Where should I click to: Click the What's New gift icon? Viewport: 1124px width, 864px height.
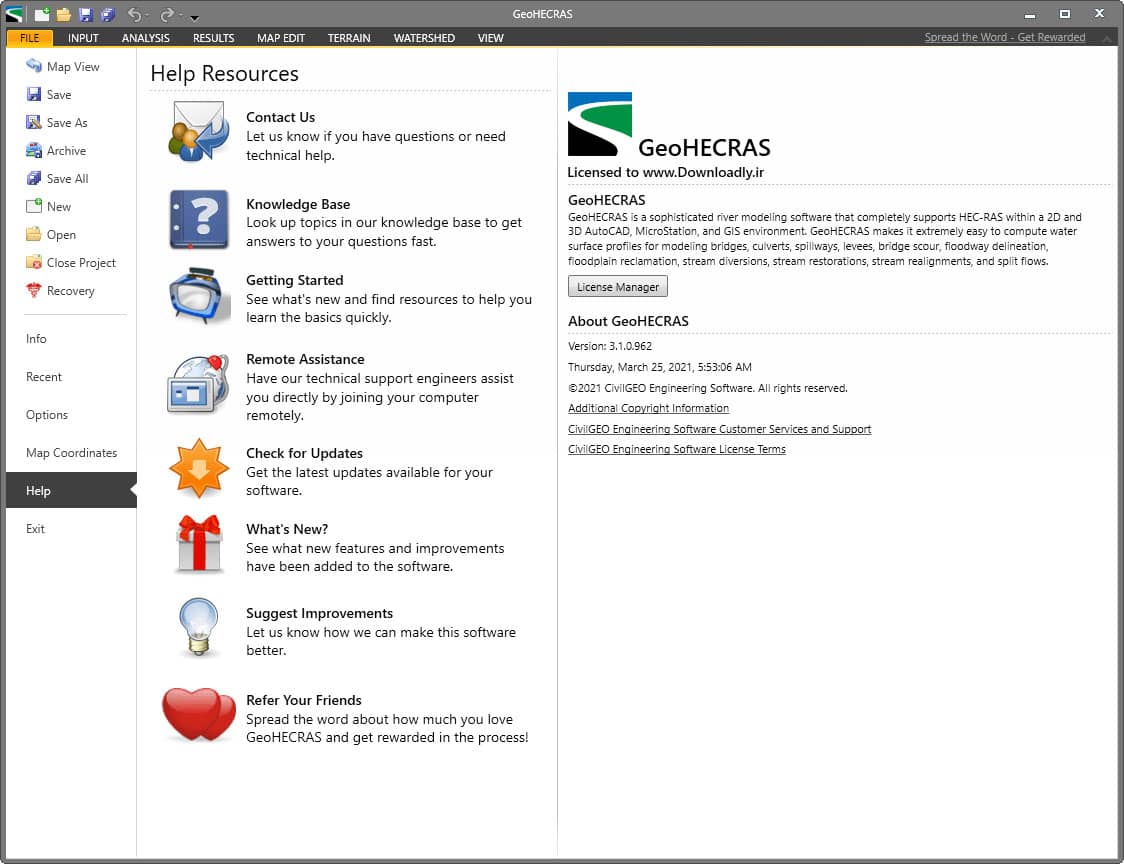(x=199, y=544)
